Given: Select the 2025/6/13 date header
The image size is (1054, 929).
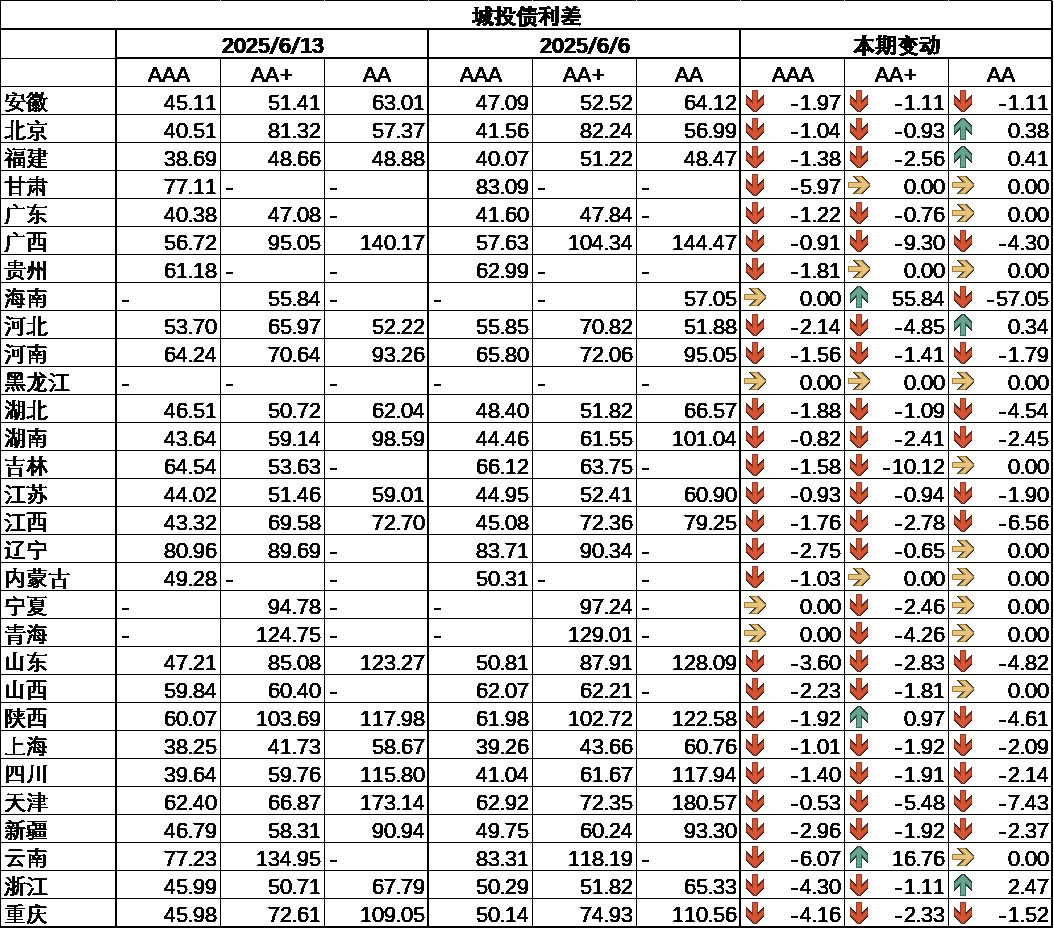Looking at the screenshot, I should click(272, 45).
